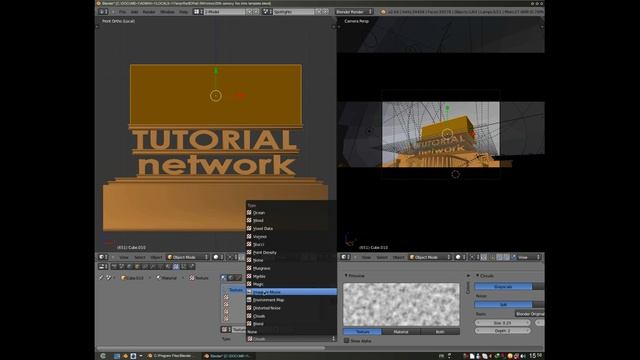Viewport: 640px width, 360px height.
Task: Set preview to Material
Action: tap(401, 331)
